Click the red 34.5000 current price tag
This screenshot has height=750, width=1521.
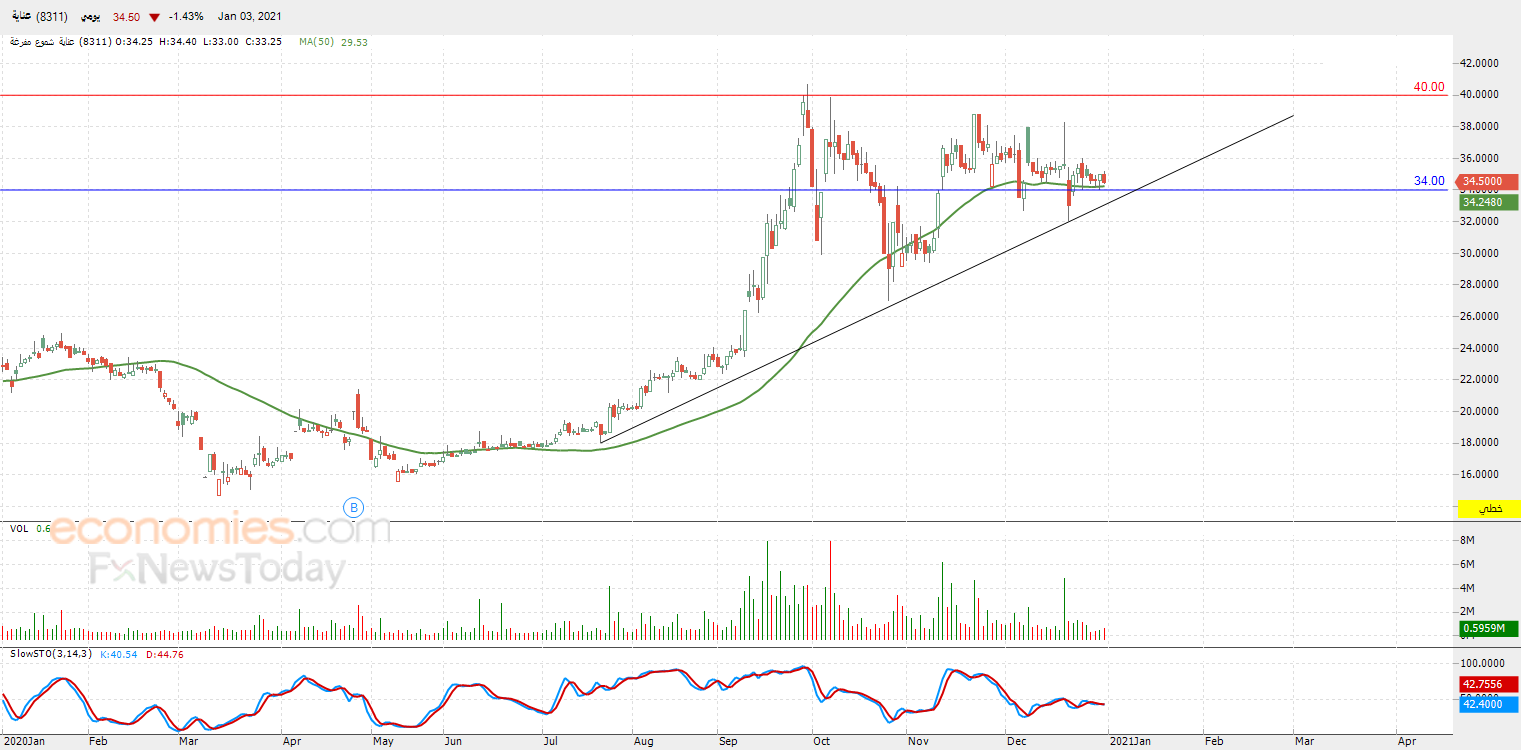point(1488,182)
